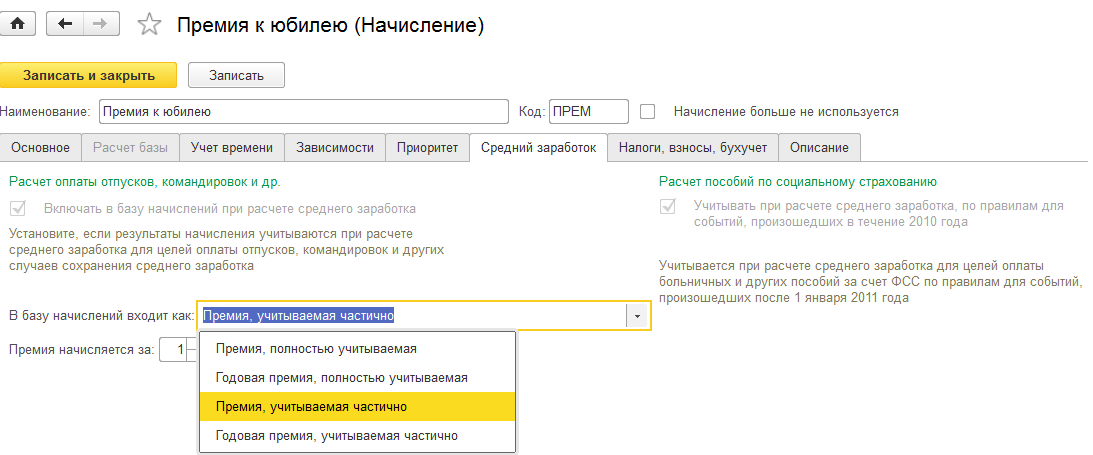The height and width of the screenshot is (455, 1093).
Task: Add to favorites with star icon
Action: (149, 25)
